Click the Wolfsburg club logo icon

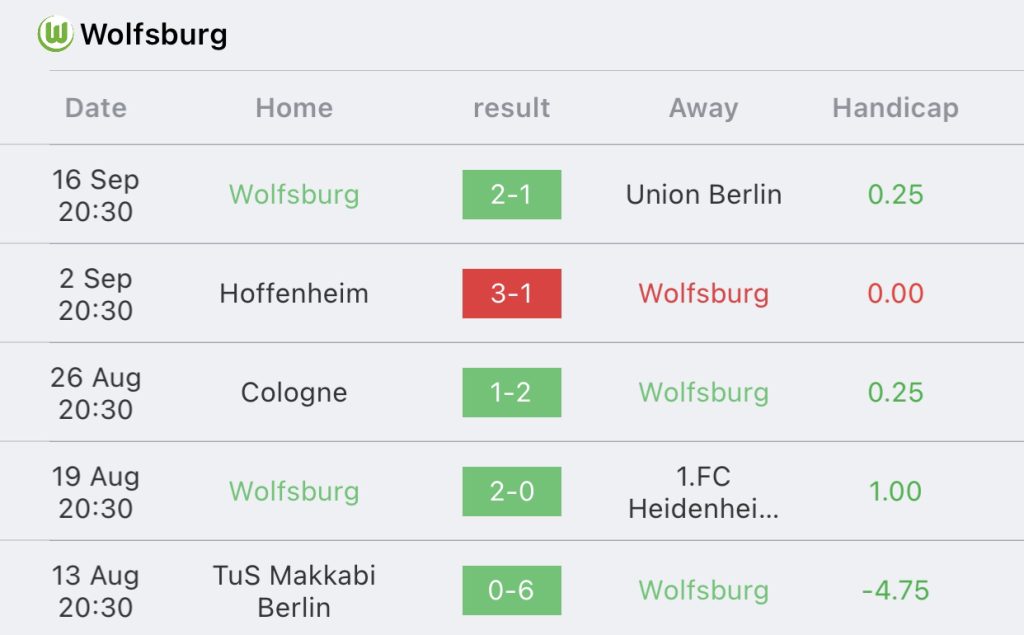click(x=56, y=36)
